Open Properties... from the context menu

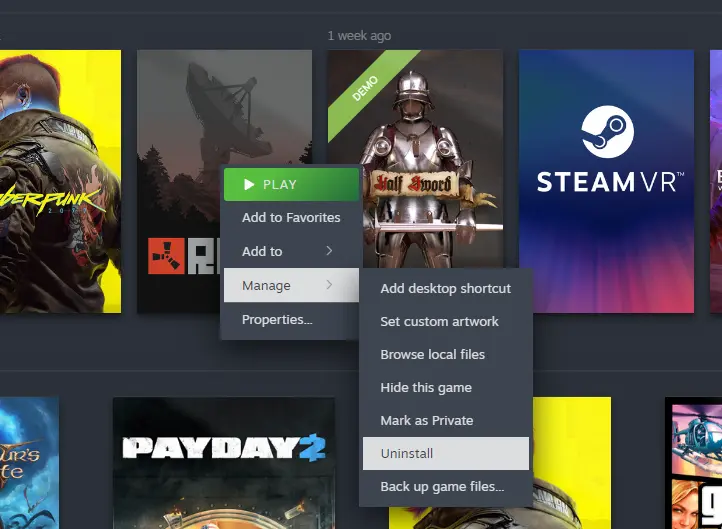pos(277,320)
